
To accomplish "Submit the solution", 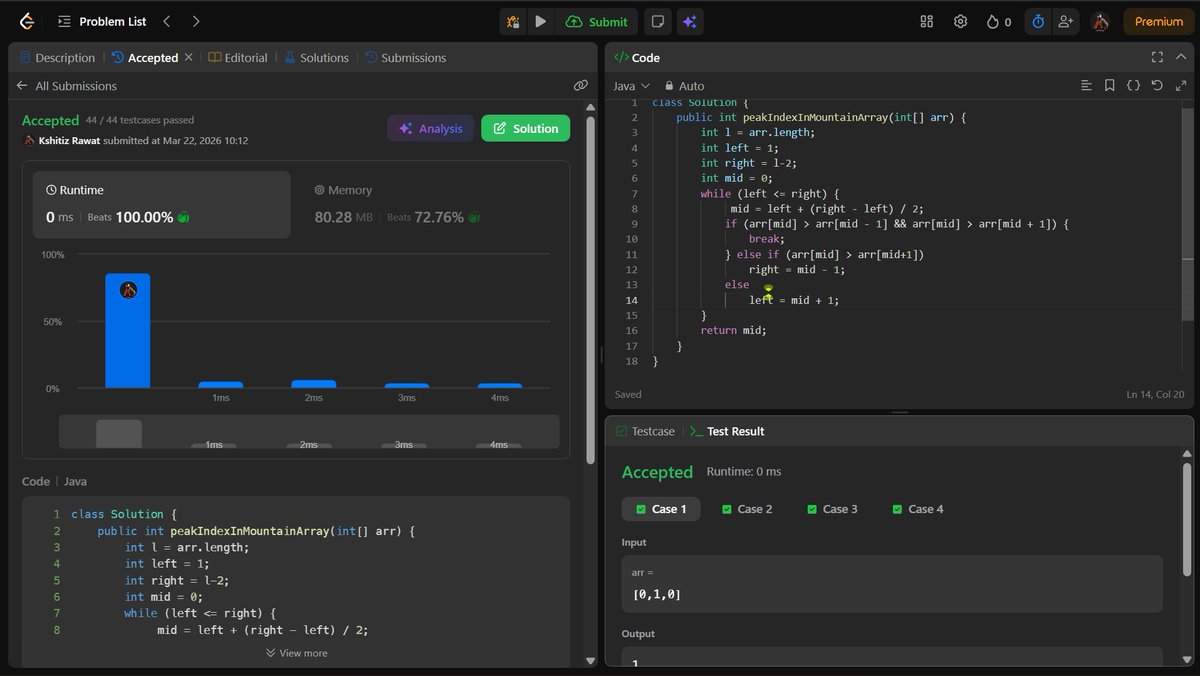I will pyautogui.click(x=597, y=21).
